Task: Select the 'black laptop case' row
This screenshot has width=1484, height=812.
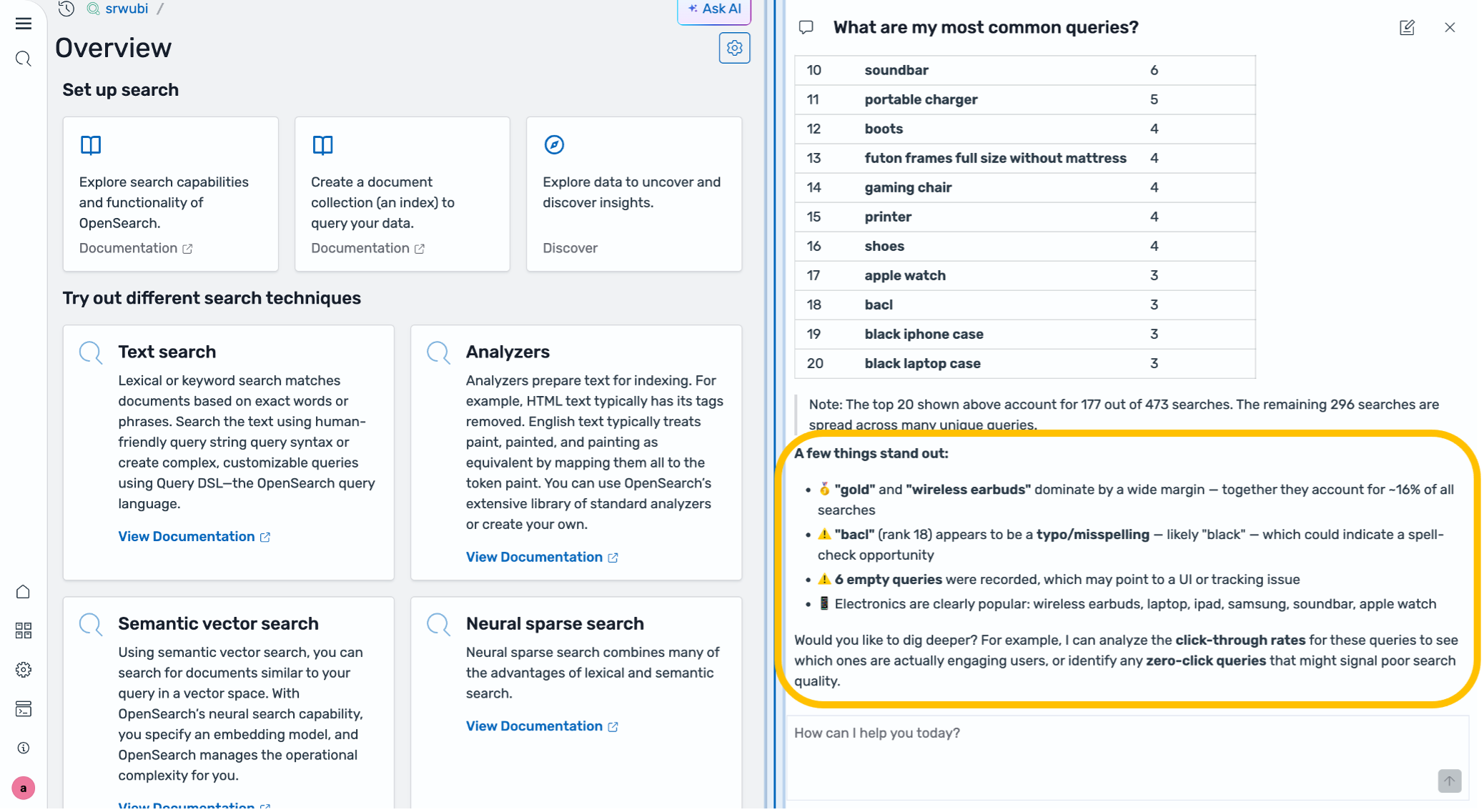Action: pyautogui.click(x=1025, y=363)
